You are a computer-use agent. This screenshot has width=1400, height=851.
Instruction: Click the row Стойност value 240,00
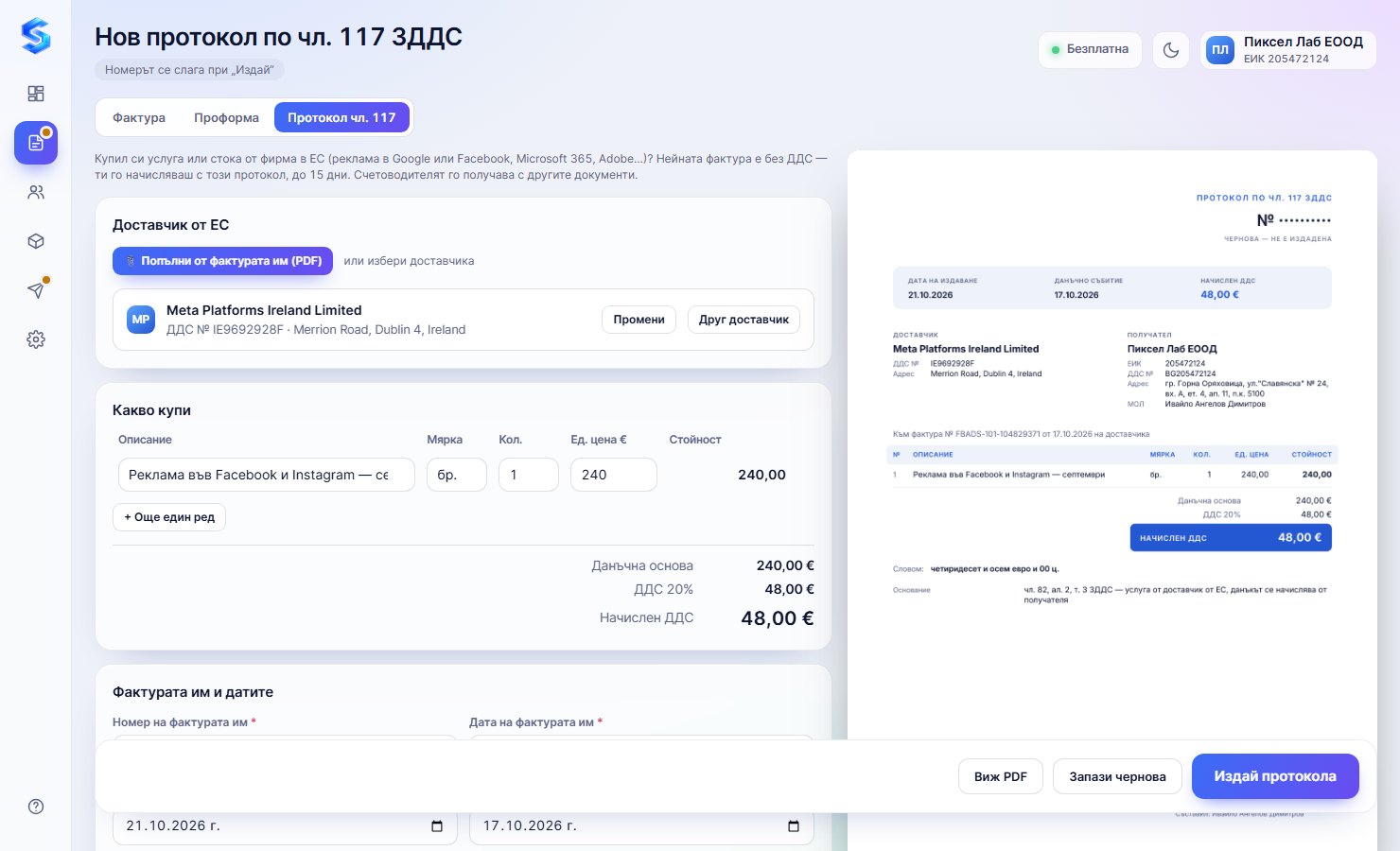[x=761, y=475]
